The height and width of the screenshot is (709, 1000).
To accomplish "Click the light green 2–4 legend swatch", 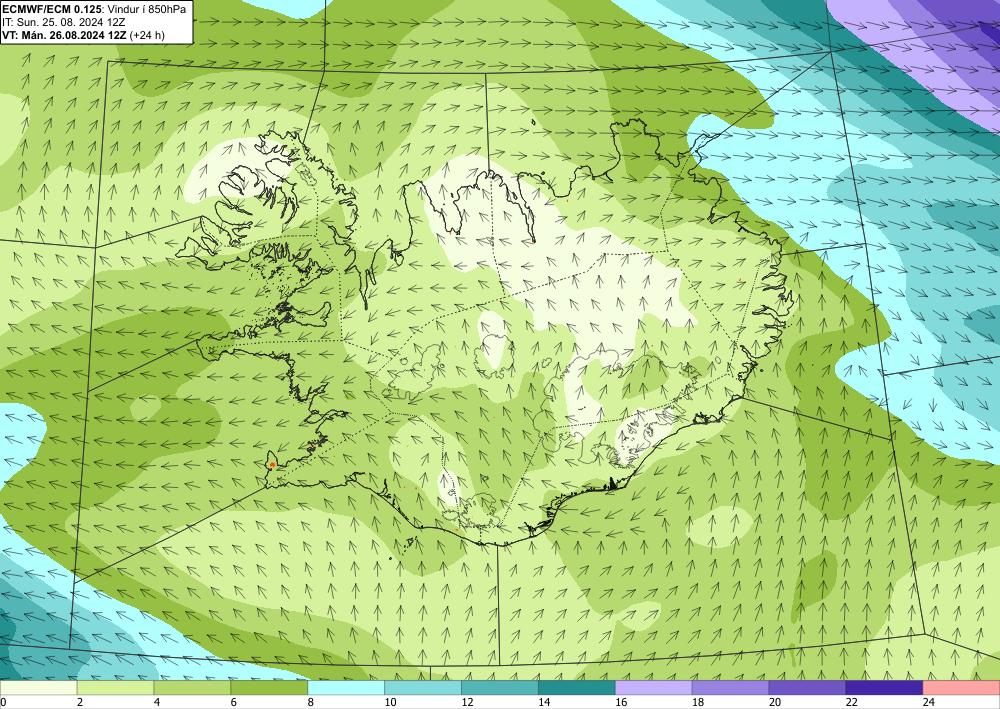I will tap(115, 688).
